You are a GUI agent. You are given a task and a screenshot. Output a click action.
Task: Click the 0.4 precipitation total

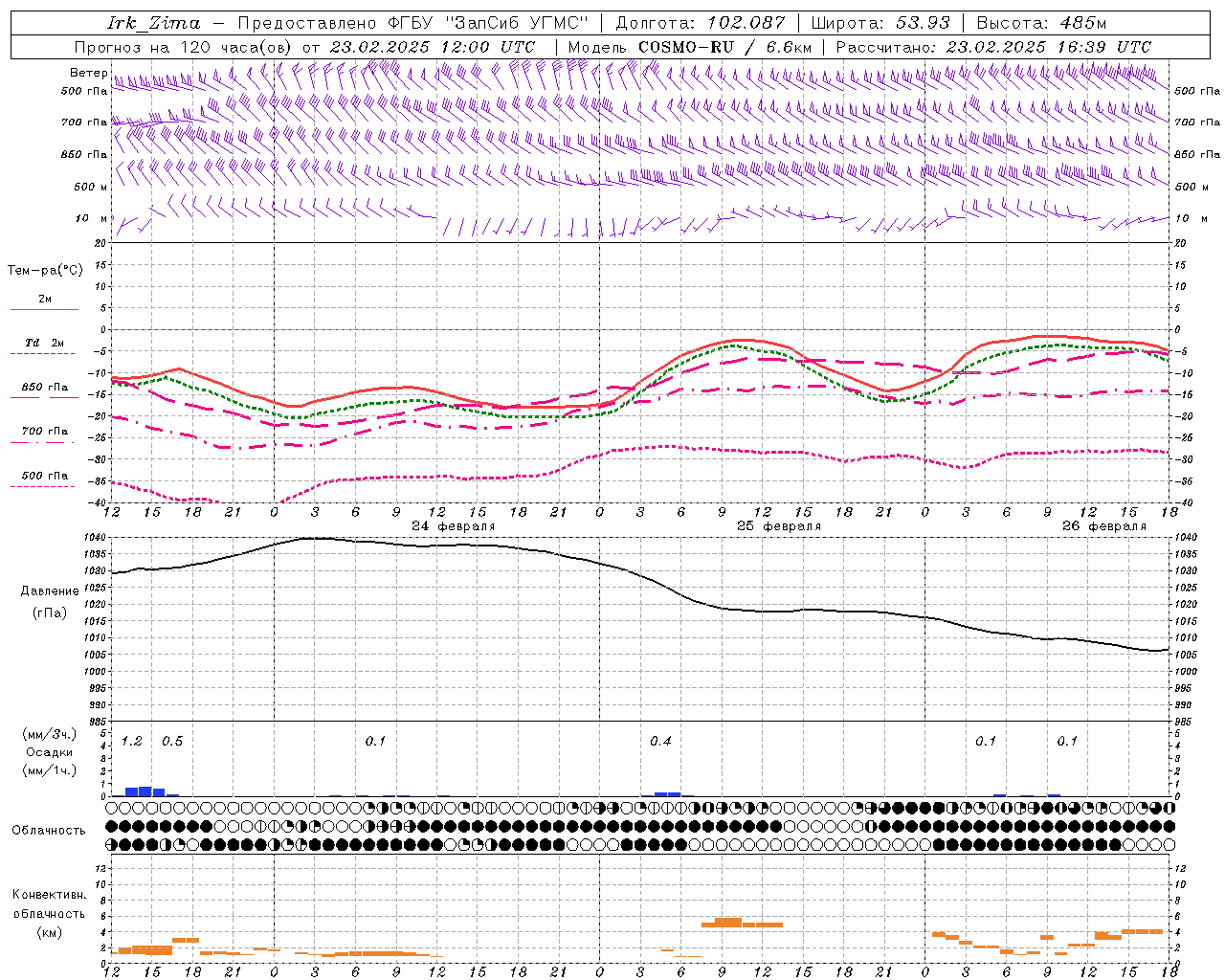tap(660, 741)
